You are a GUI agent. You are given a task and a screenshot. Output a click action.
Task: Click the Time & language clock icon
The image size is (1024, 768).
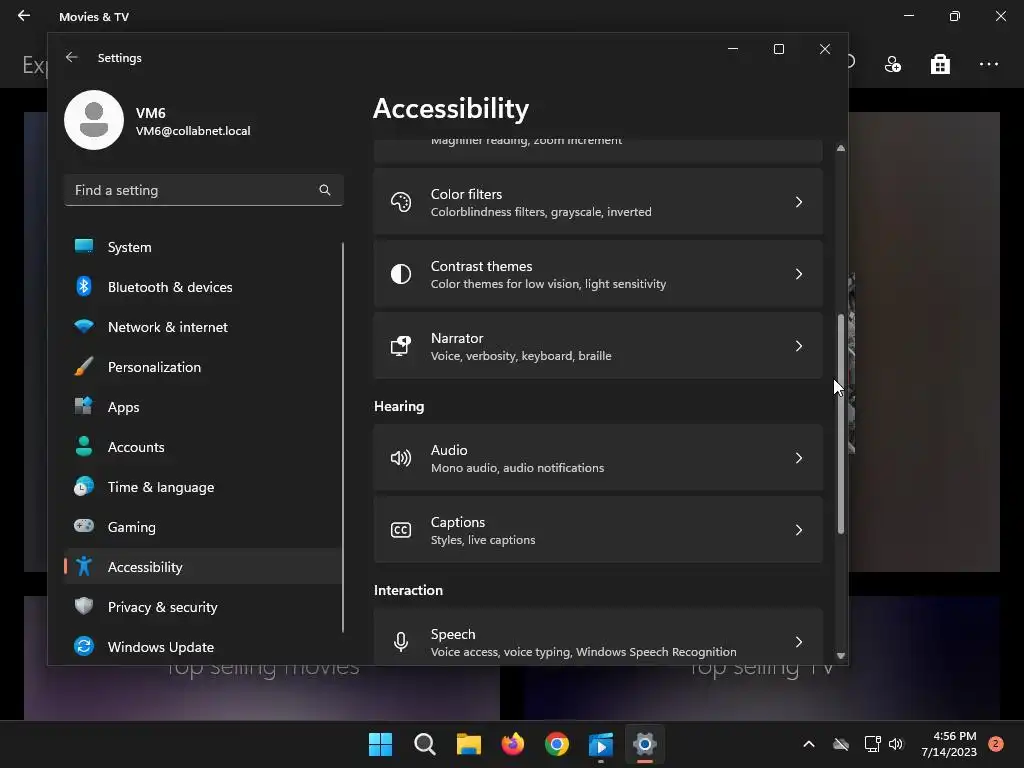pyautogui.click(x=84, y=487)
